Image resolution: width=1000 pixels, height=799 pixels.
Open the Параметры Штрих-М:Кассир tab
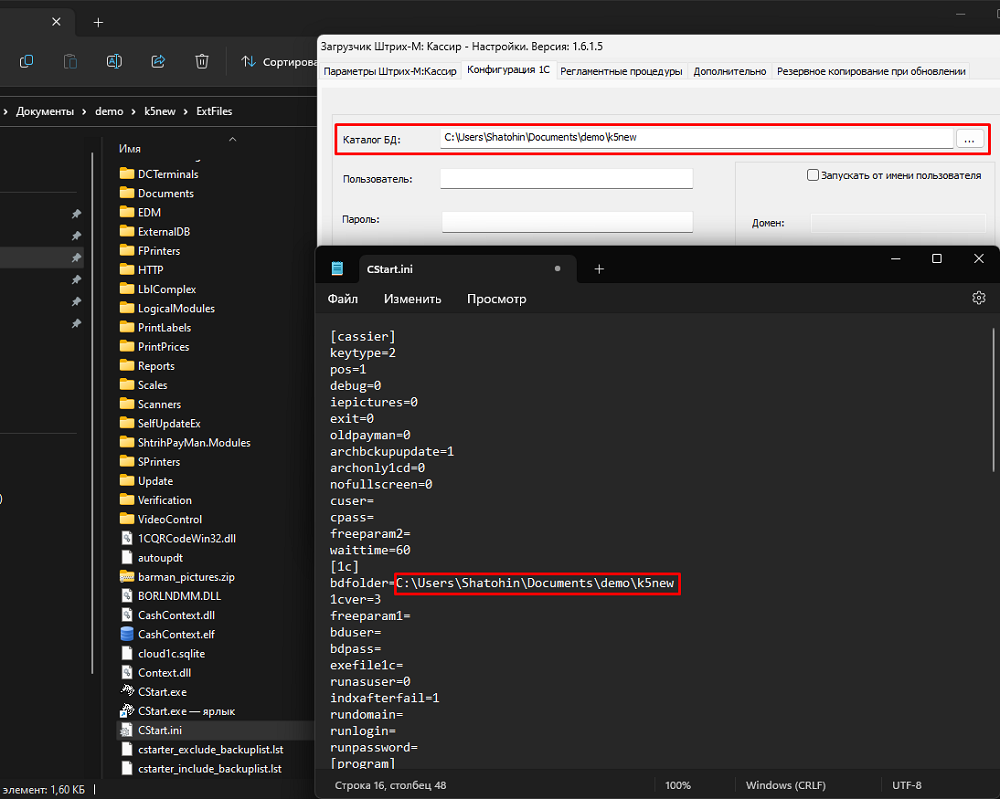click(390, 71)
